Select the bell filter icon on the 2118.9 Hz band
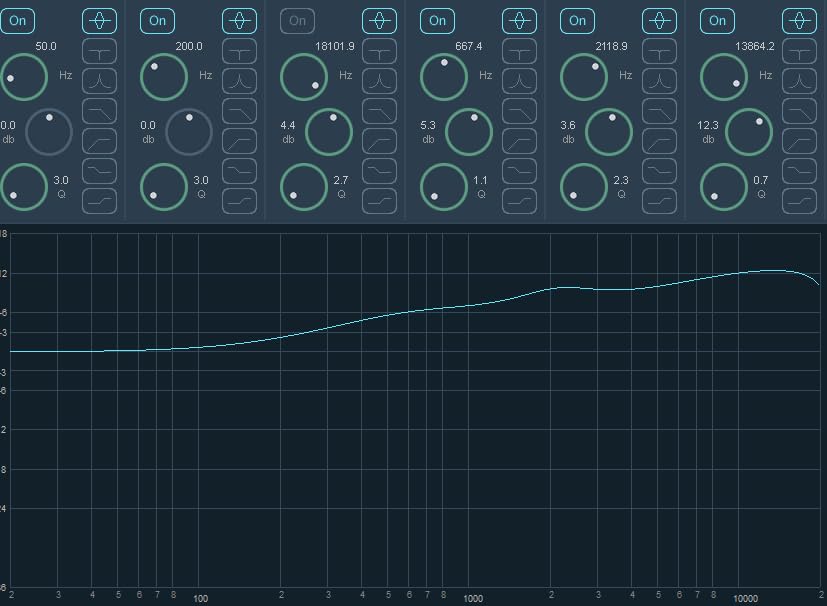 pos(660,21)
